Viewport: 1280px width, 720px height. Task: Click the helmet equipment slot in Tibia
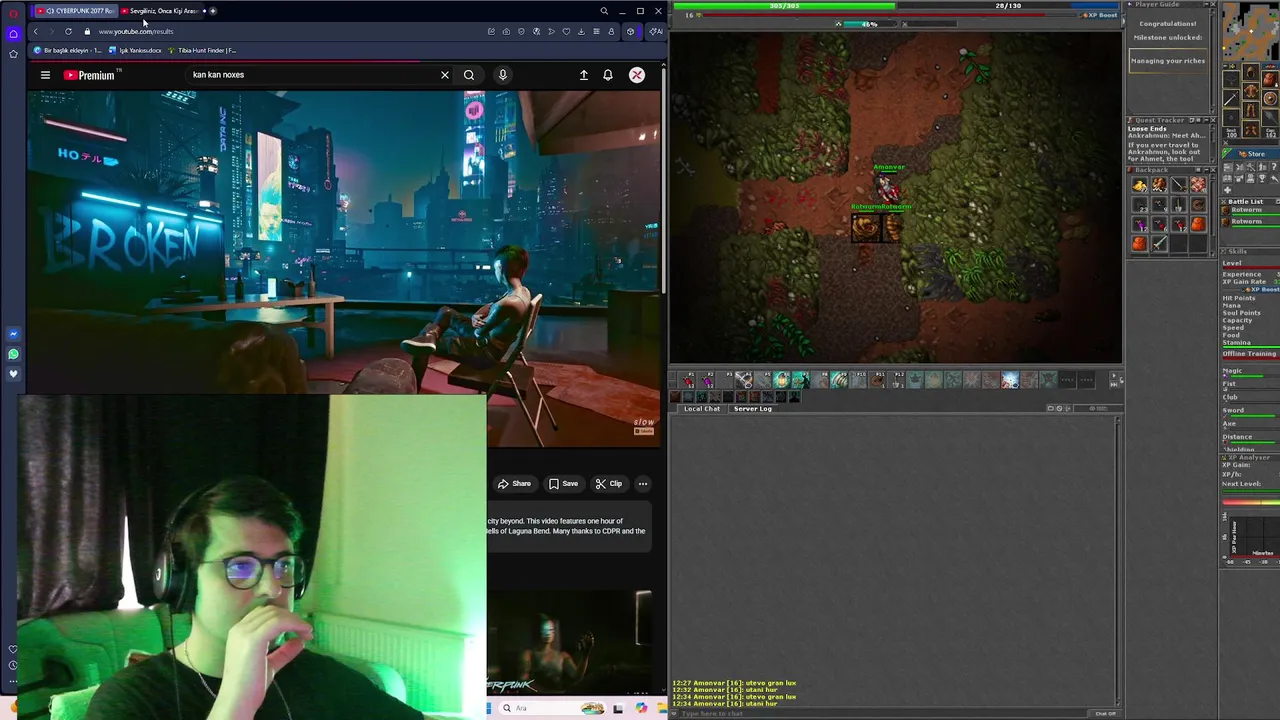[1251, 72]
